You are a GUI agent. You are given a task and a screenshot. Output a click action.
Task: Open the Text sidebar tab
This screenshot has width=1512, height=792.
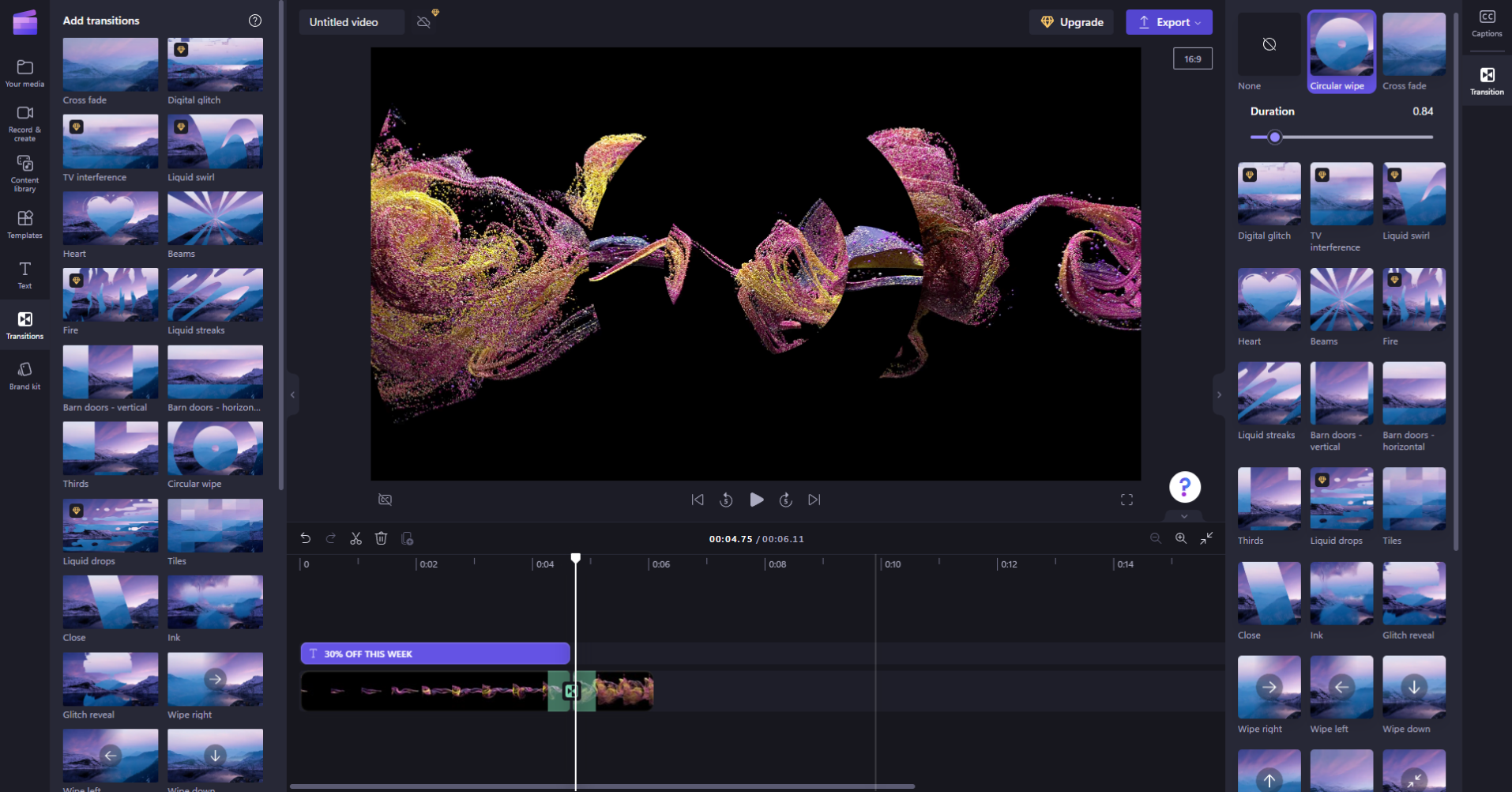24,275
